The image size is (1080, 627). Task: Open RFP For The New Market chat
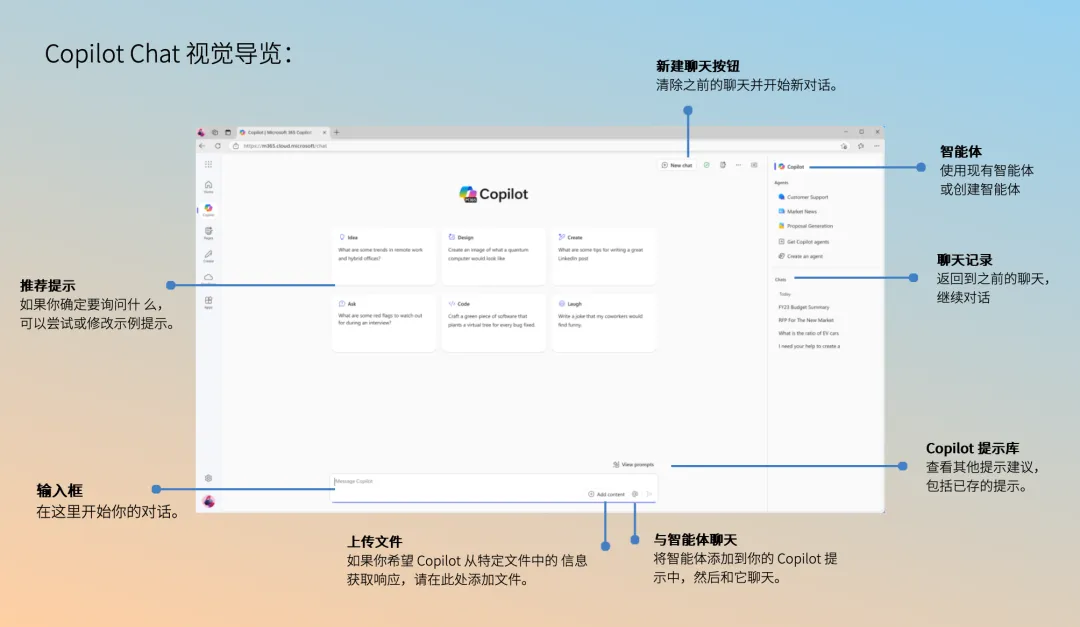point(806,320)
